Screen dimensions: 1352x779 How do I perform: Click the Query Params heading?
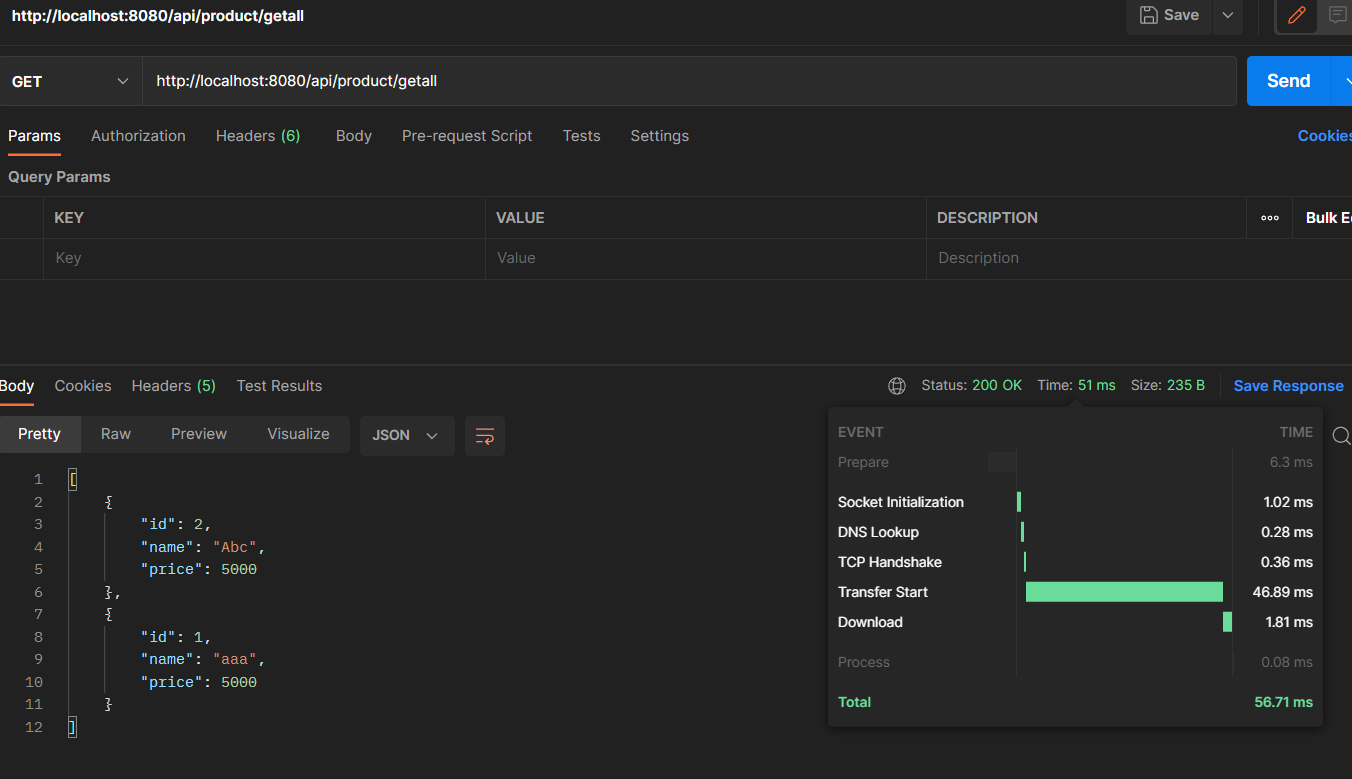point(59,177)
